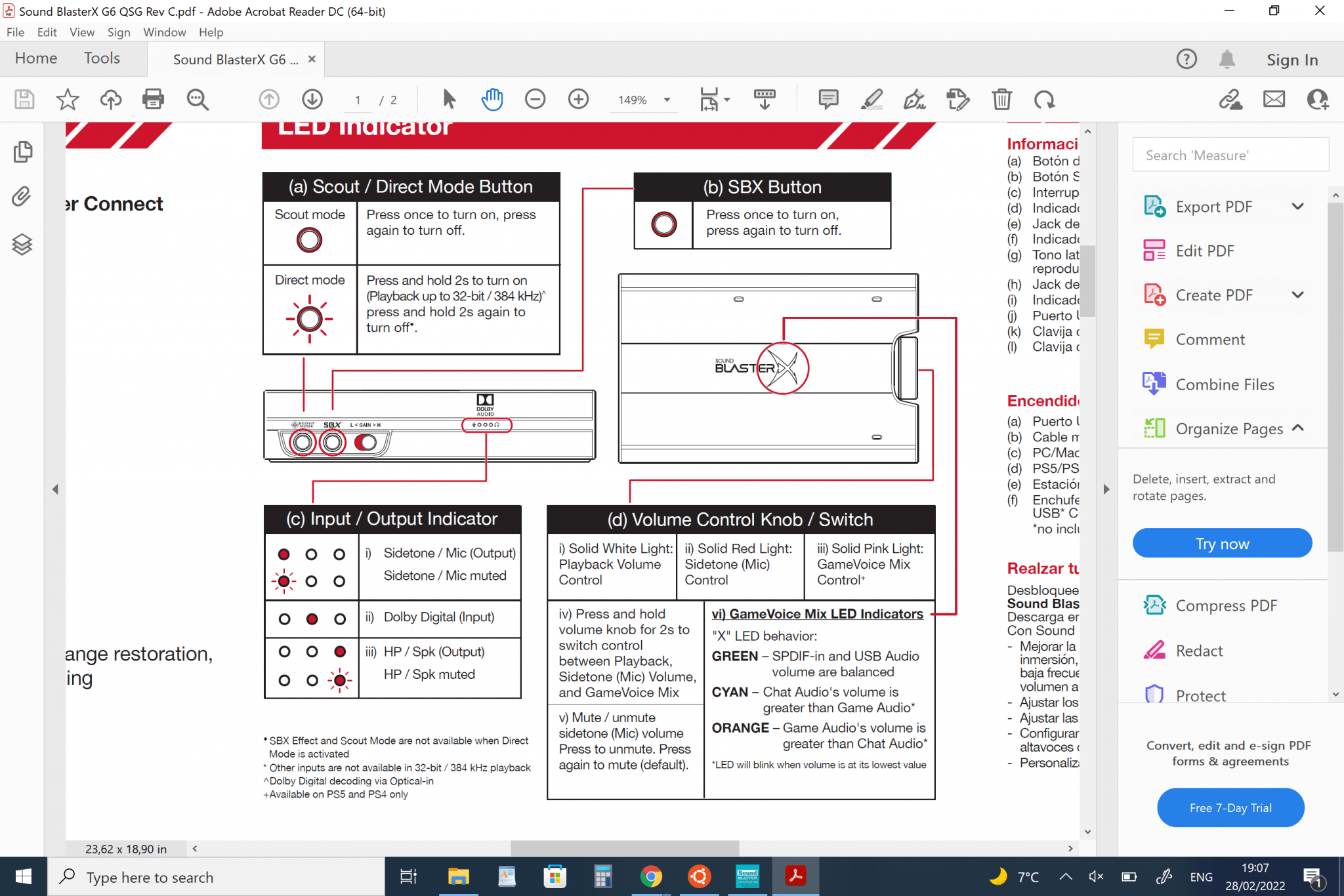The height and width of the screenshot is (896, 1344).
Task: Open the File menu
Action: tap(15, 32)
